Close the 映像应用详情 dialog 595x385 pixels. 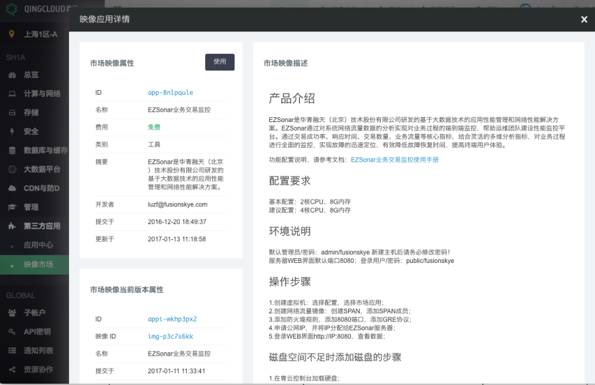(584, 19)
